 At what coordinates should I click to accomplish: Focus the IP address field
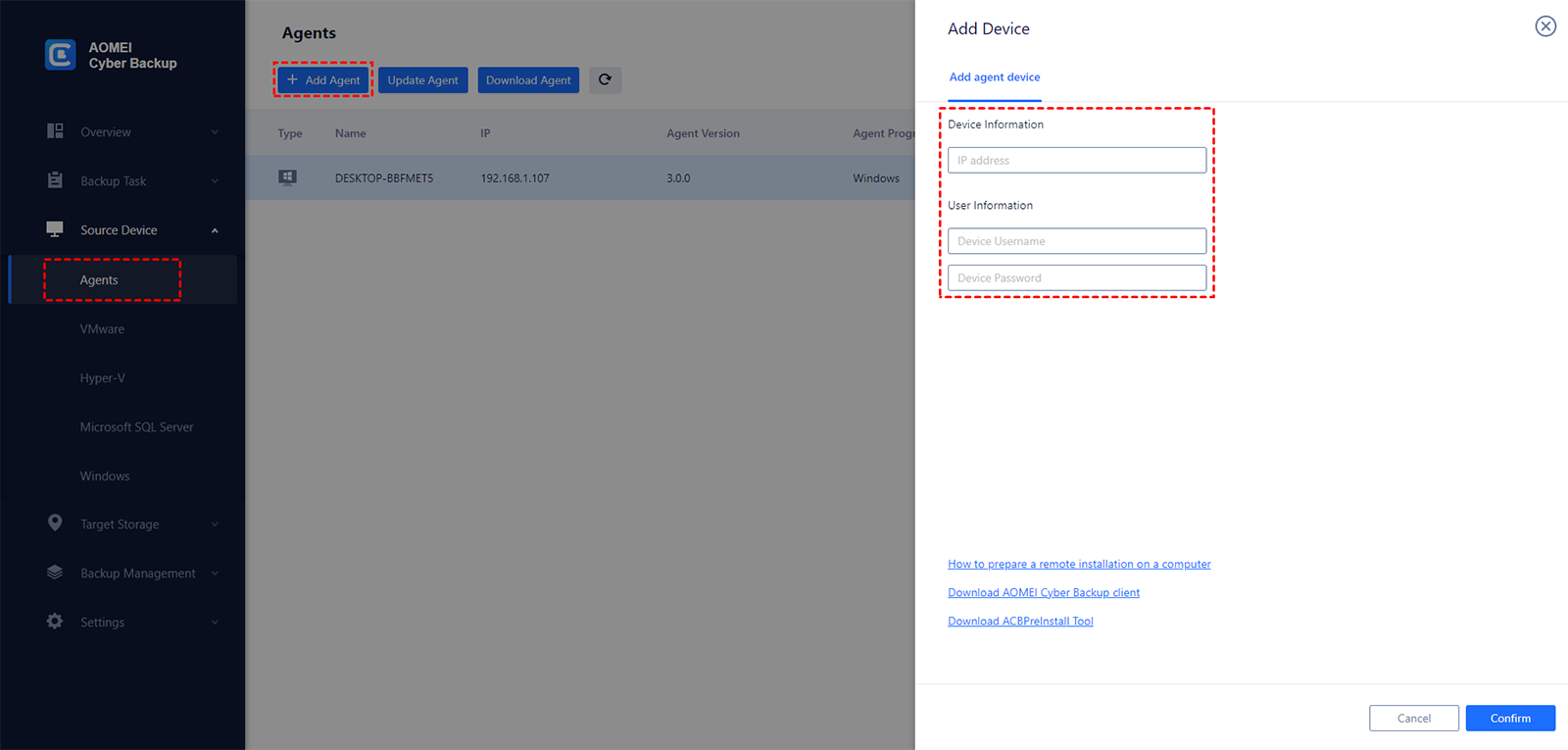[1077, 160]
